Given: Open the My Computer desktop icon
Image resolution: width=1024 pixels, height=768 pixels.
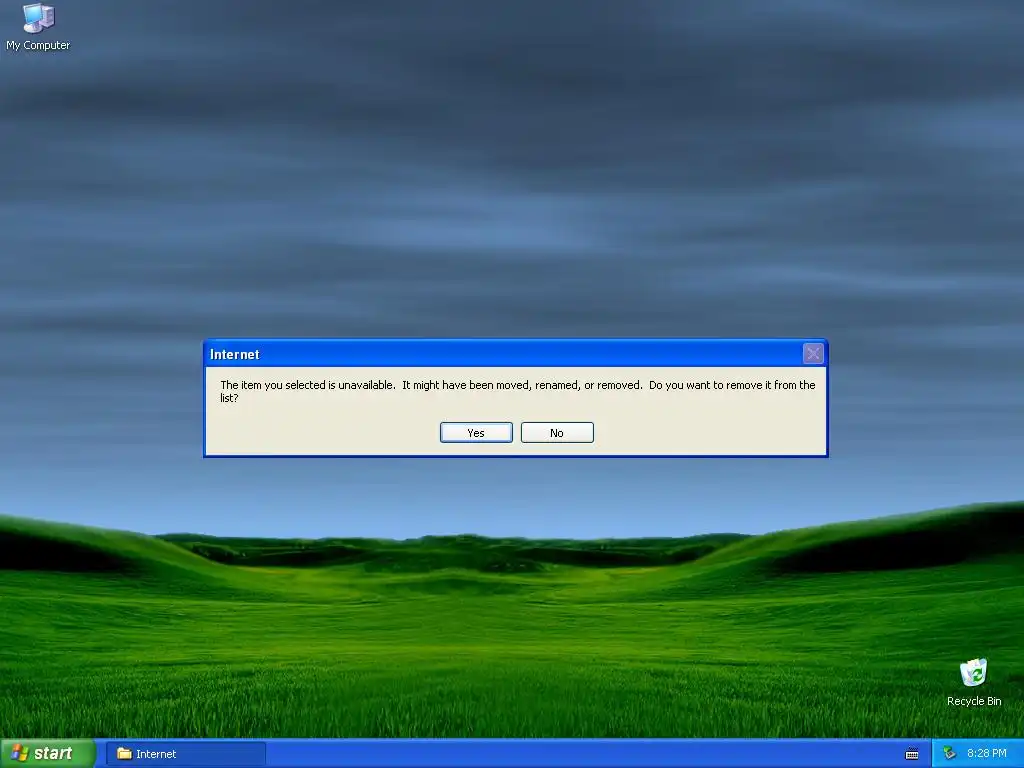Looking at the screenshot, I should coord(38,26).
